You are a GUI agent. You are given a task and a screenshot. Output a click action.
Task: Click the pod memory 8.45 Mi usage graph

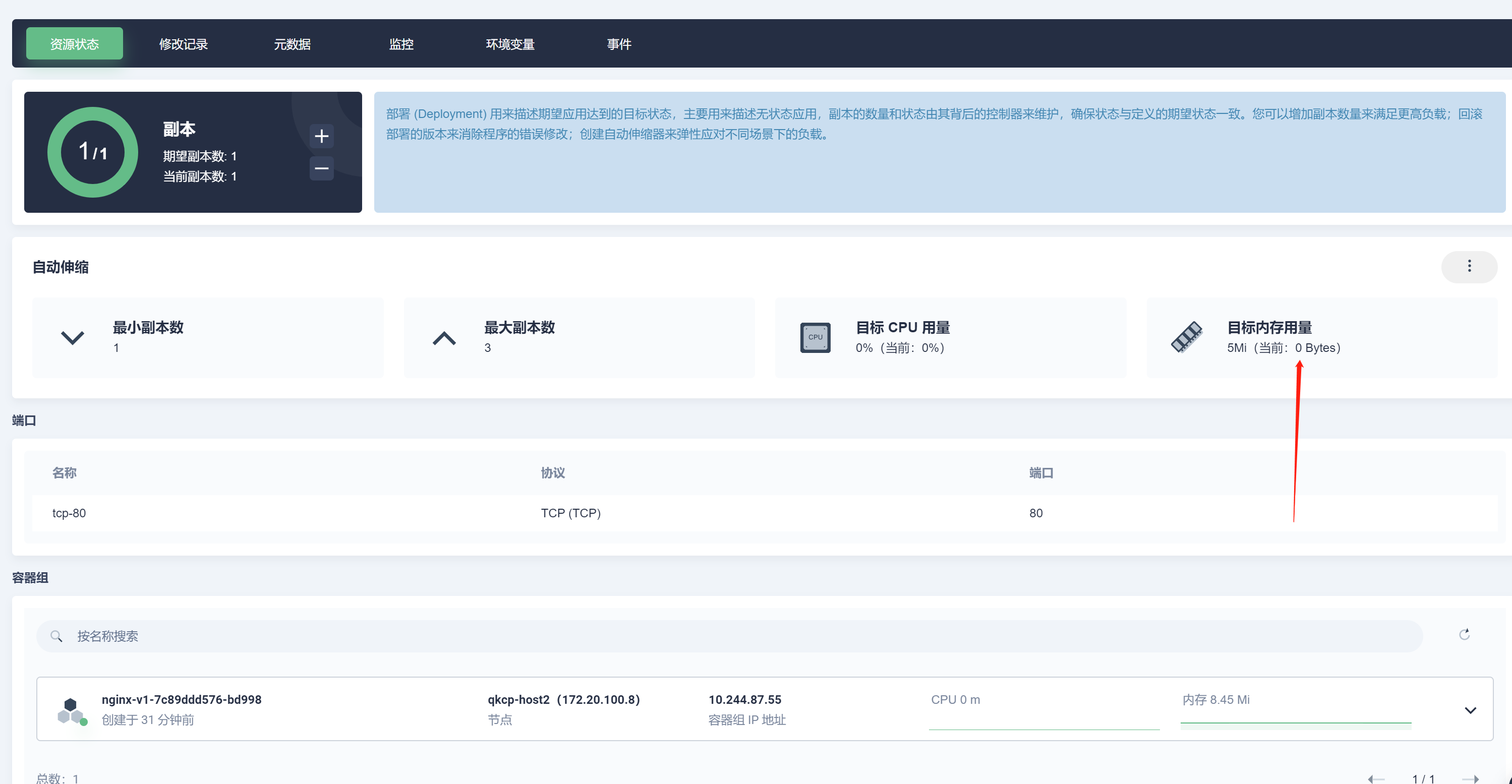click(x=1296, y=726)
